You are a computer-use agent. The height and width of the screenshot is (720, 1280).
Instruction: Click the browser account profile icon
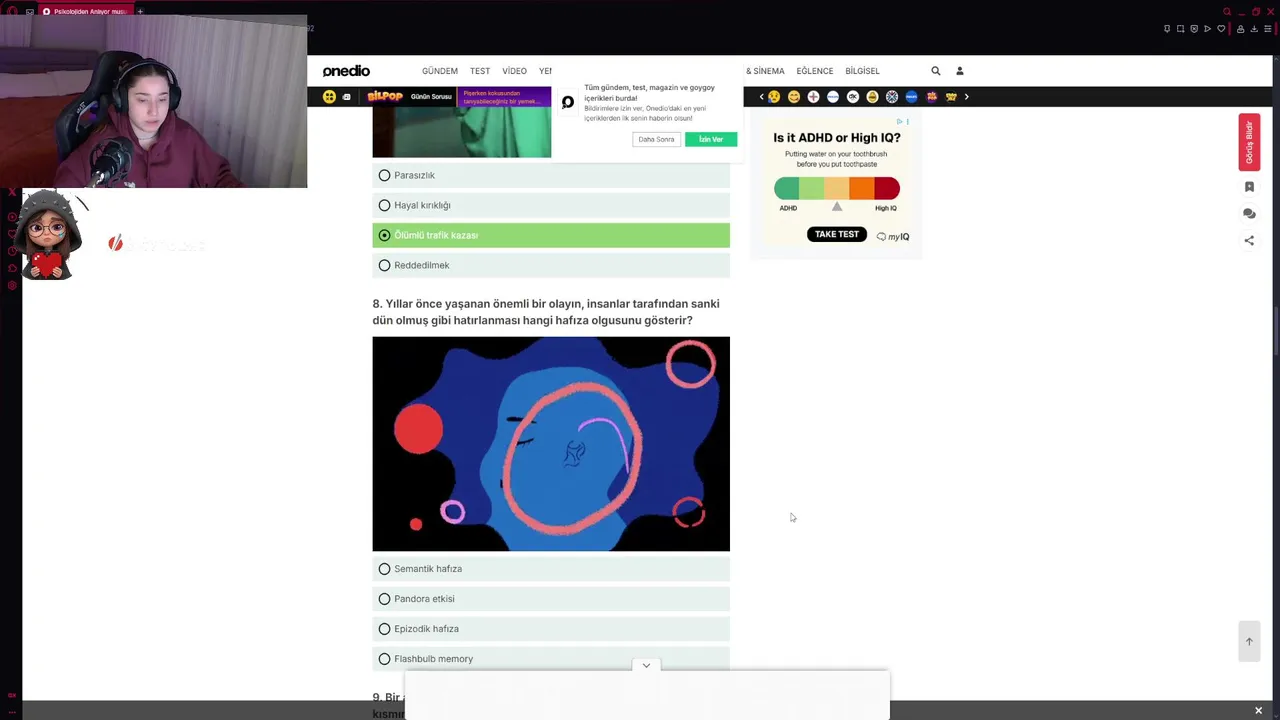coord(1241,29)
